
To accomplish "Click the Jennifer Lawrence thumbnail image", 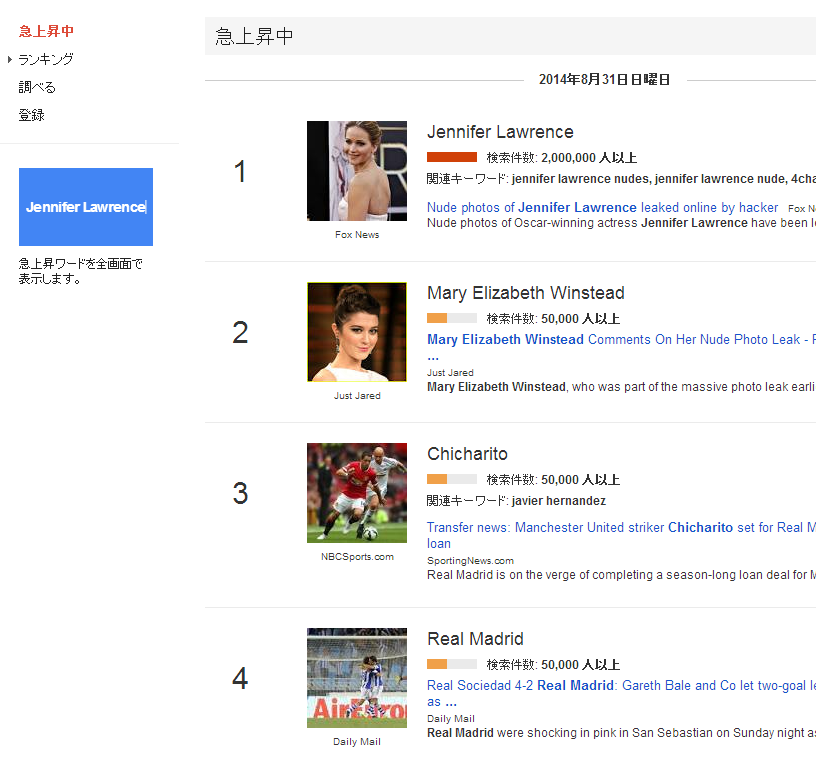I will point(357,171).
